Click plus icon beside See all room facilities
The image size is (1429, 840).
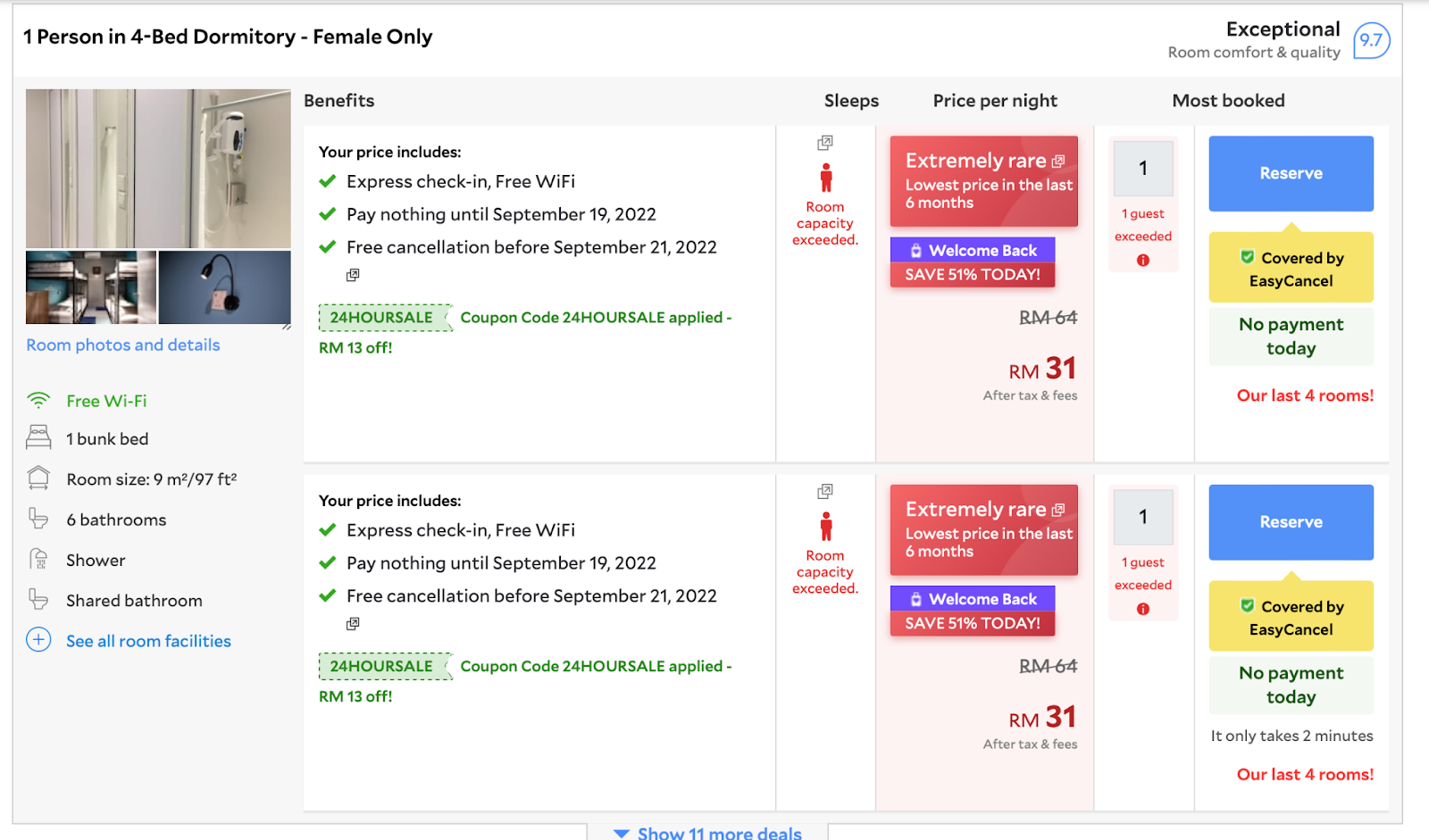tap(38, 640)
